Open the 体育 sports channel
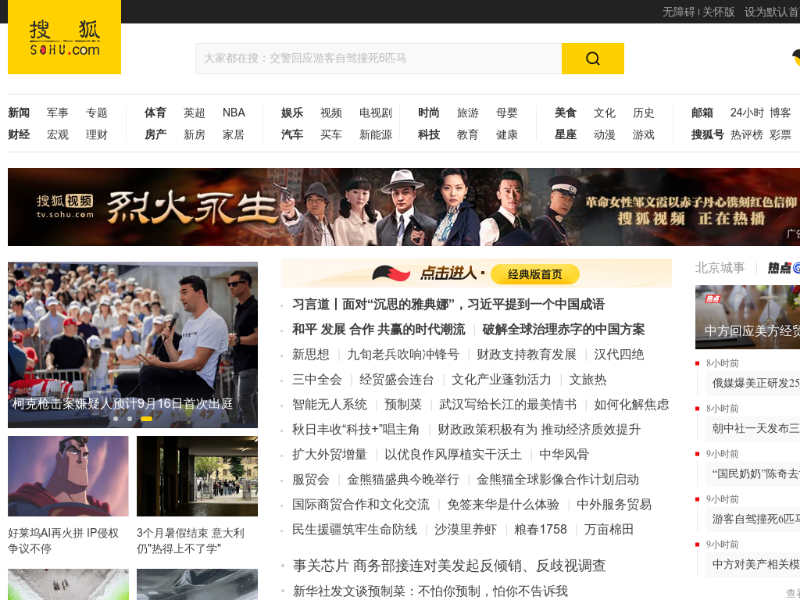The width and height of the screenshot is (800, 600). pos(155,113)
